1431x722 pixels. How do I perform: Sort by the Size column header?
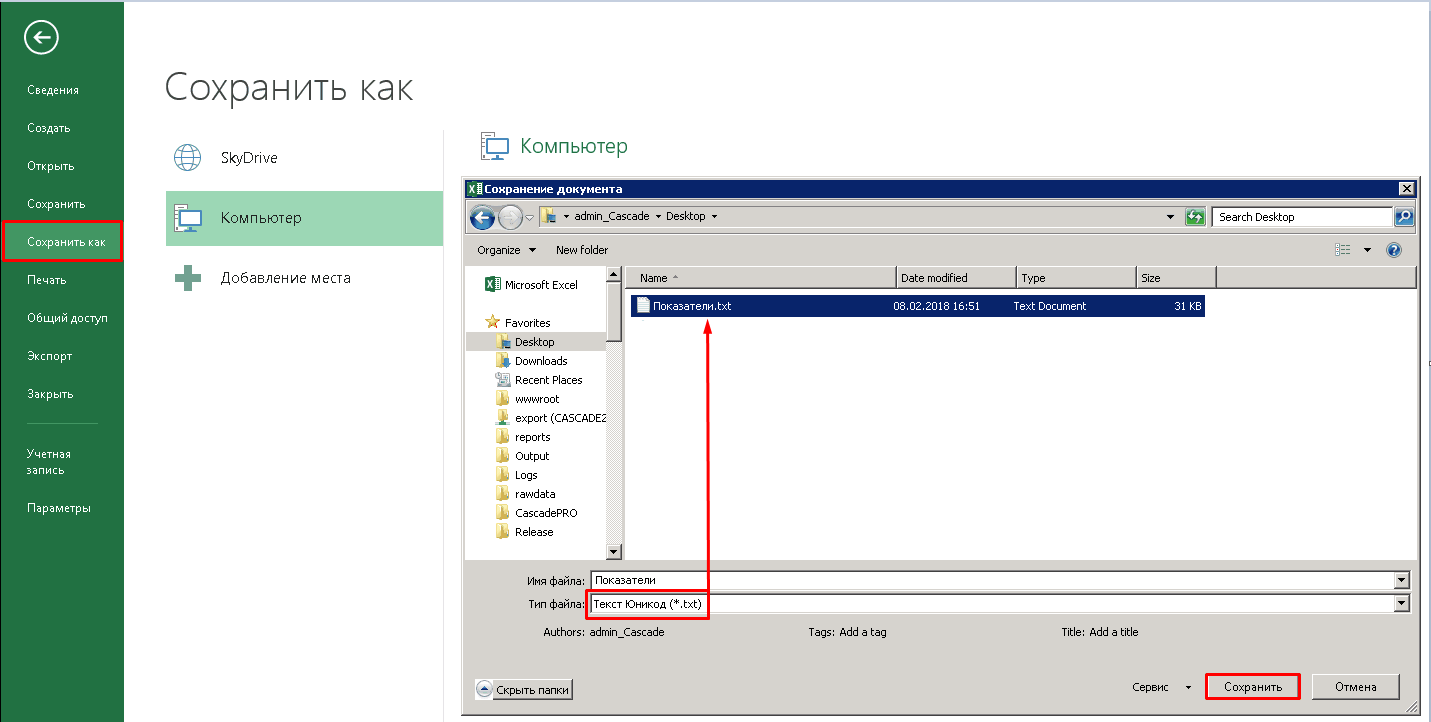click(x=1176, y=278)
